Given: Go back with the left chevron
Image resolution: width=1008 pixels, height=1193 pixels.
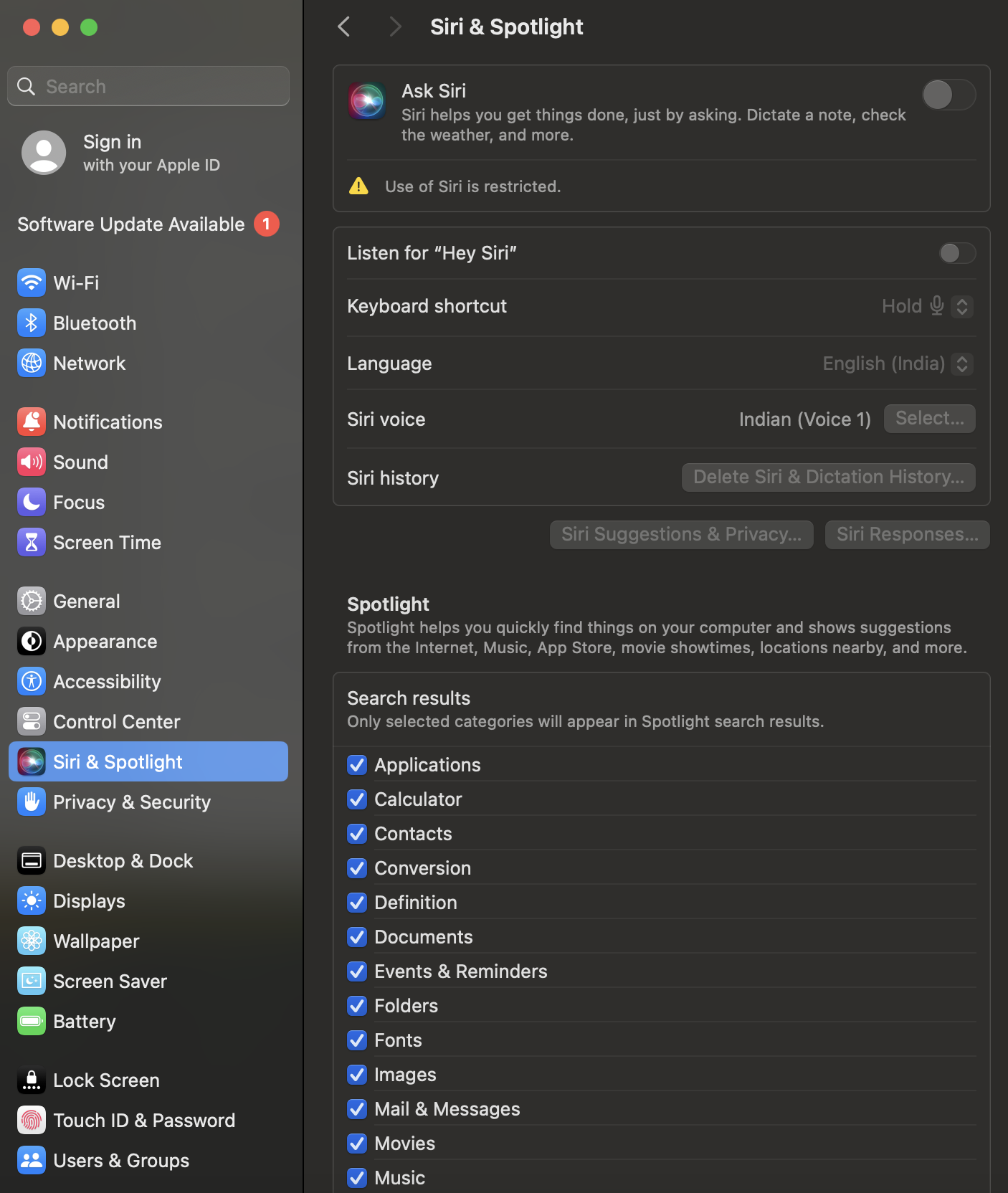Looking at the screenshot, I should 344,27.
